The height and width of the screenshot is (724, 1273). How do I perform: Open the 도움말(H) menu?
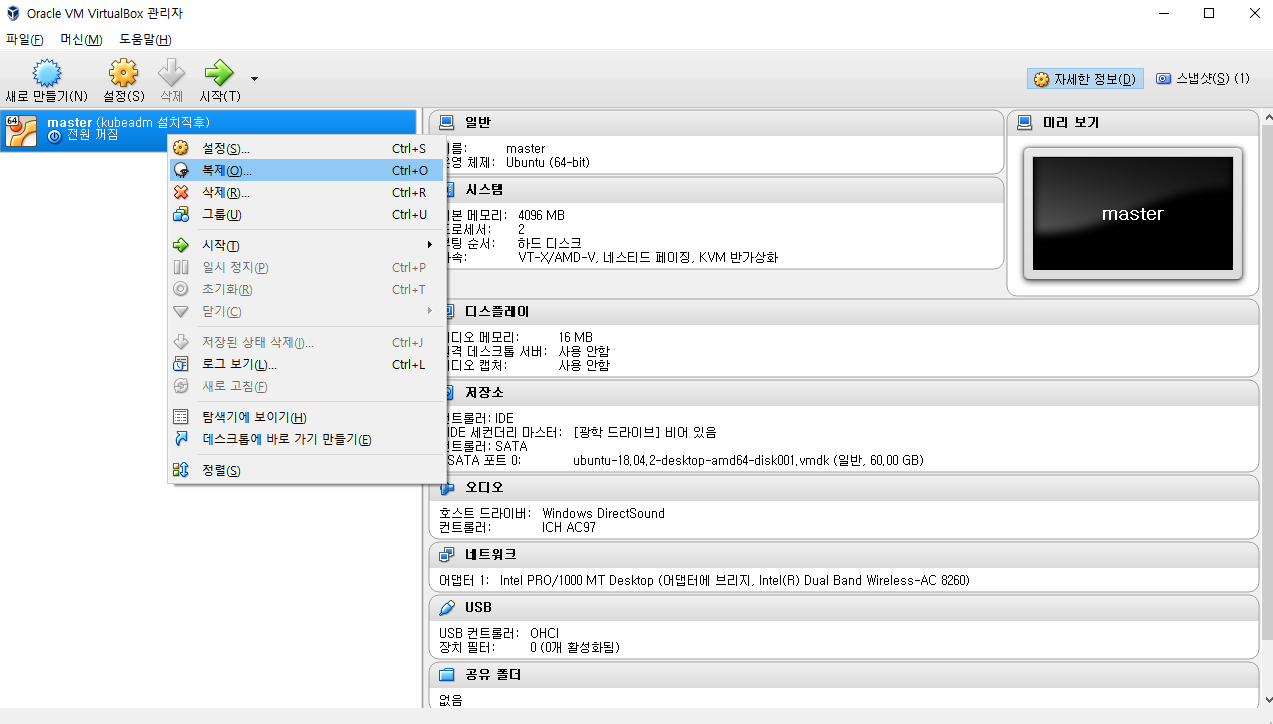click(145, 39)
